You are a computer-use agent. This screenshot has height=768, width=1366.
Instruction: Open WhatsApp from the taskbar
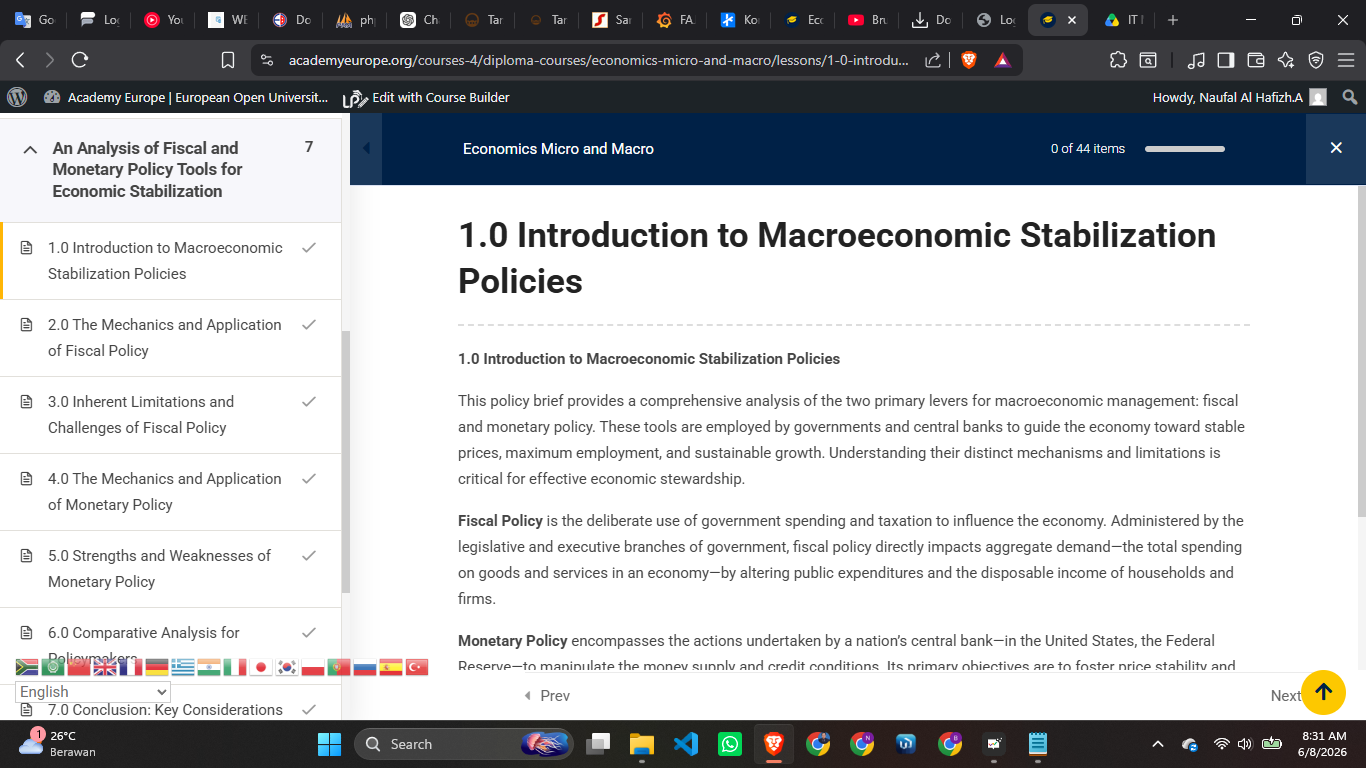[x=730, y=744]
